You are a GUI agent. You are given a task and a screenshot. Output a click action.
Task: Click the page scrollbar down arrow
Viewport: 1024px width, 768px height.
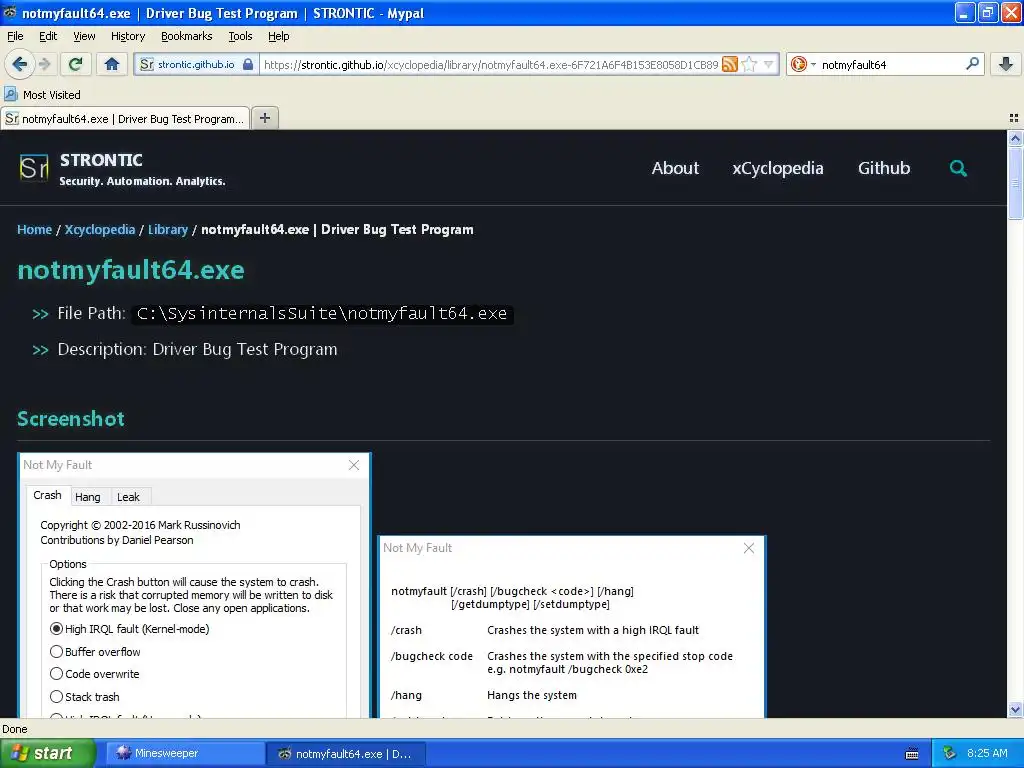click(1015, 710)
